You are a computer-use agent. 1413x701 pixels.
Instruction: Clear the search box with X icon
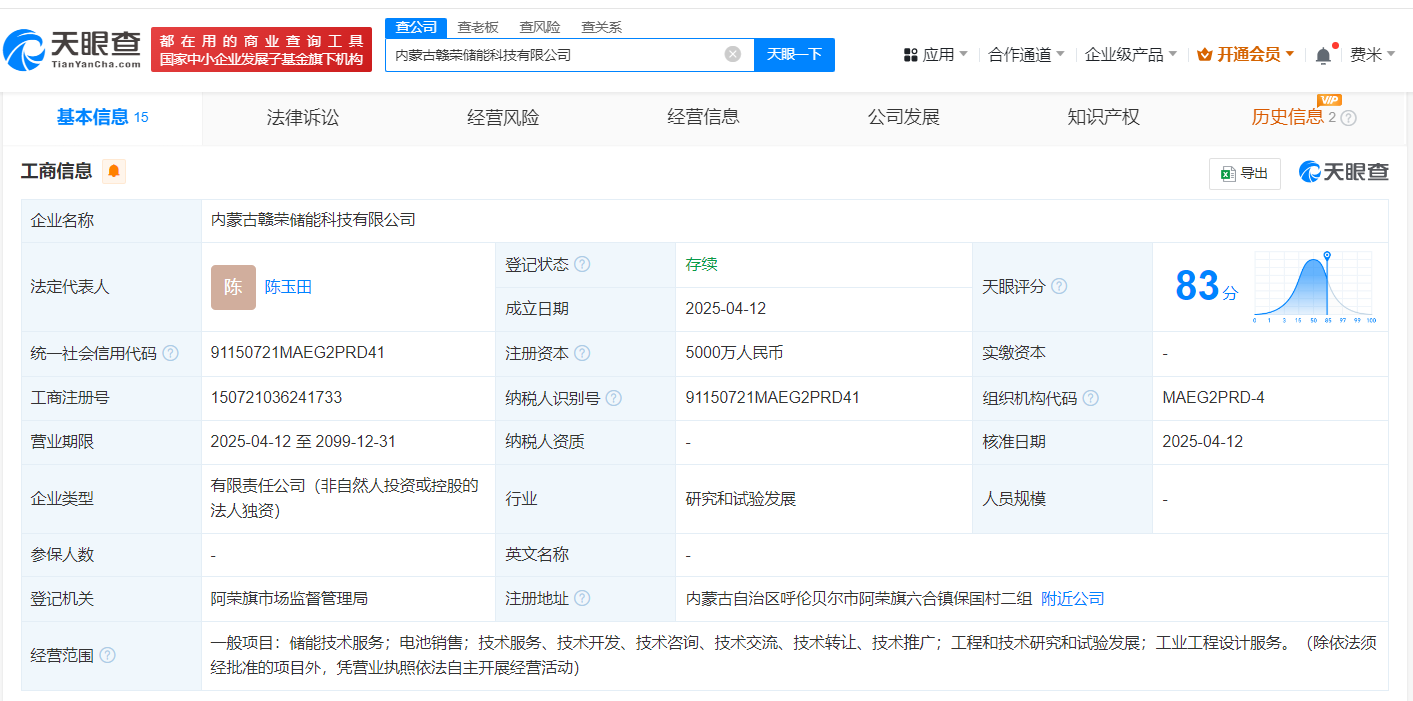coord(733,55)
